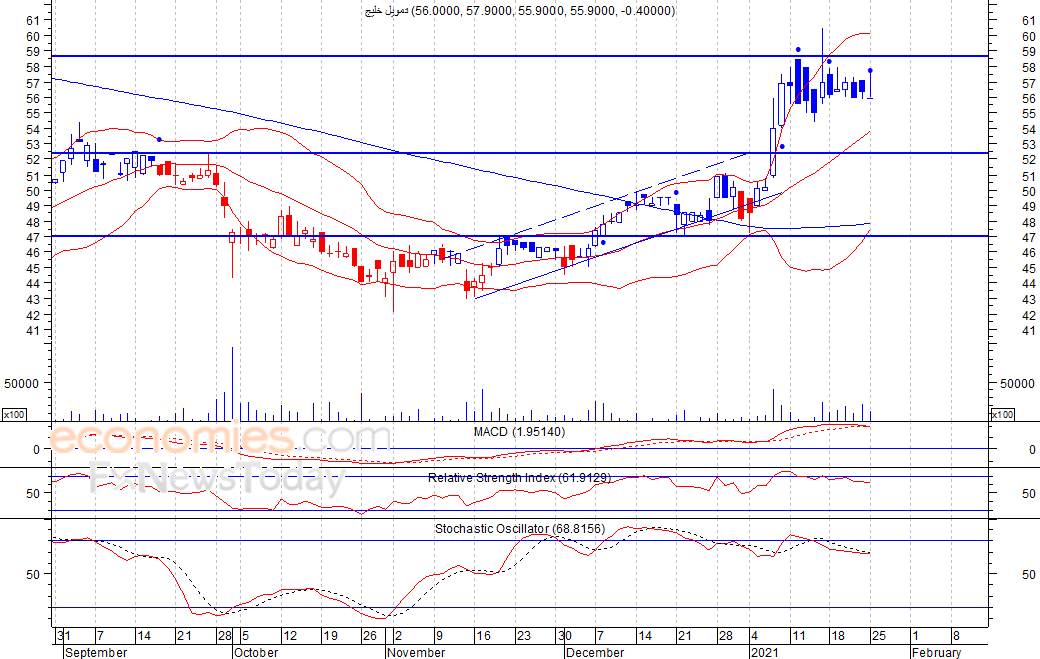Screen dimensions: 1040x659
Task: Click price 41 on the left axis
Action: [x=33, y=330]
